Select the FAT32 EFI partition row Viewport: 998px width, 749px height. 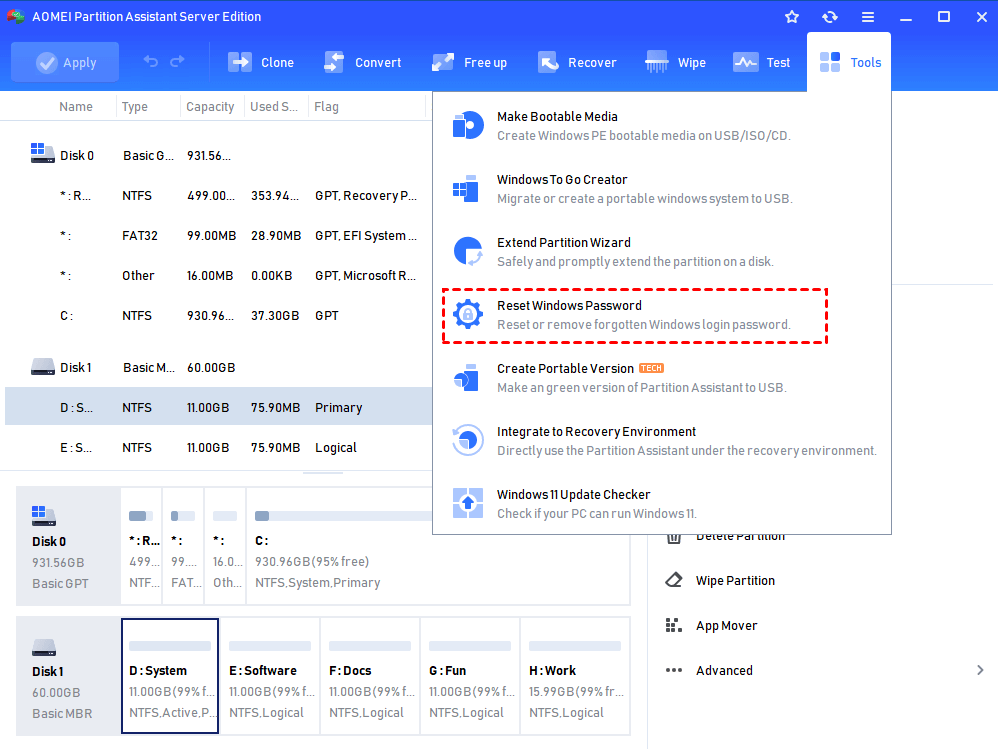click(218, 235)
